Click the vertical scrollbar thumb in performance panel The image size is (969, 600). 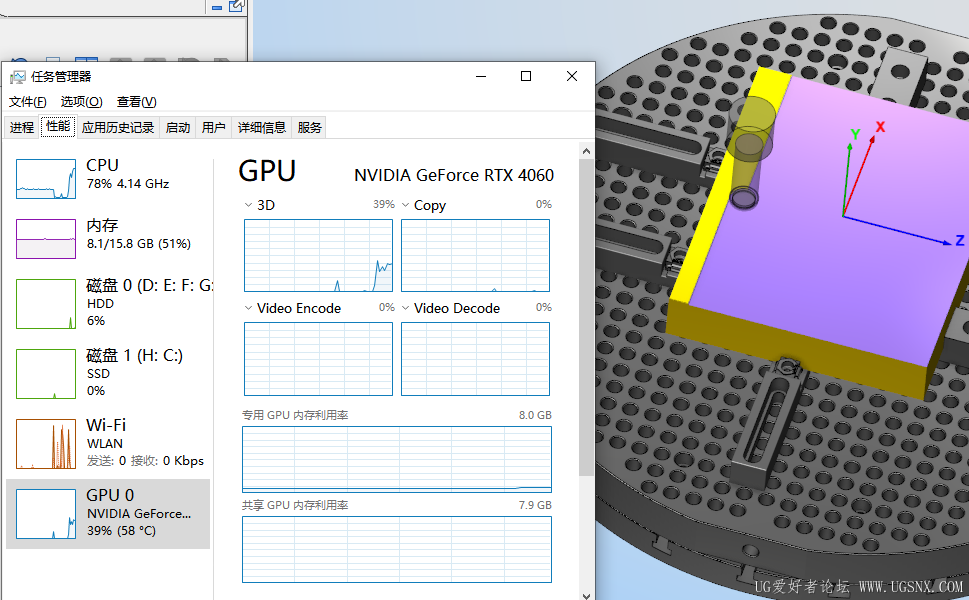[x=586, y=317]
